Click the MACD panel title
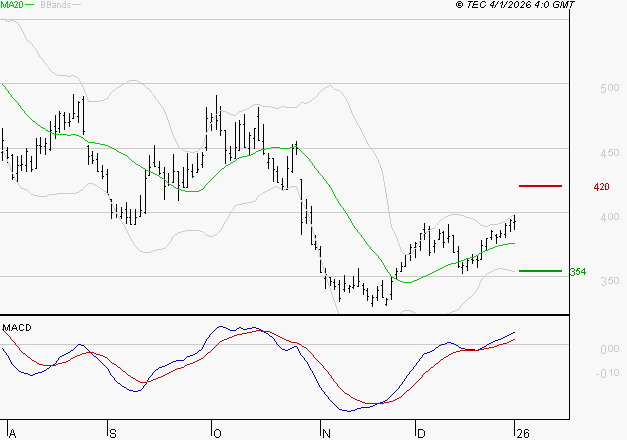This screenshot has width=627, height=440. (17, 328)
